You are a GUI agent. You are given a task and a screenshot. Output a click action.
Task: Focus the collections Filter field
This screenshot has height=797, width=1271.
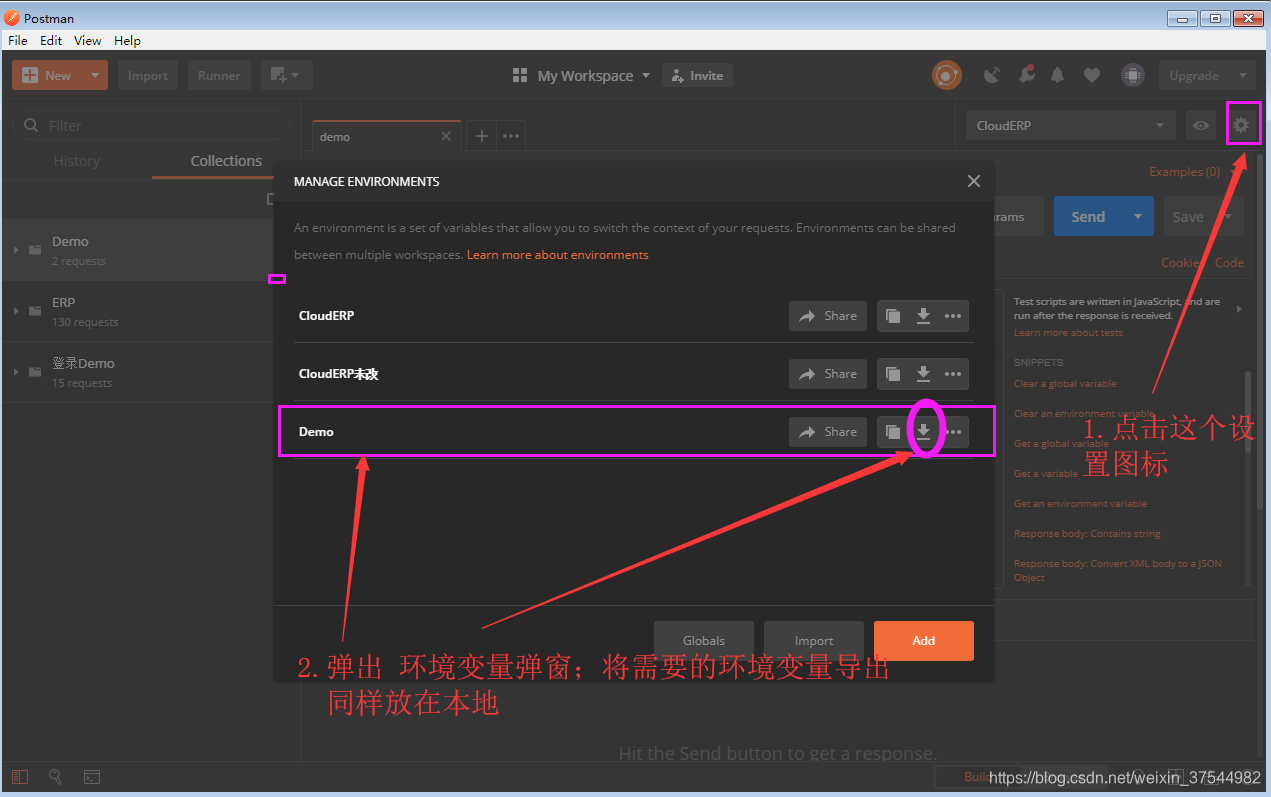(x=151, y=125)
